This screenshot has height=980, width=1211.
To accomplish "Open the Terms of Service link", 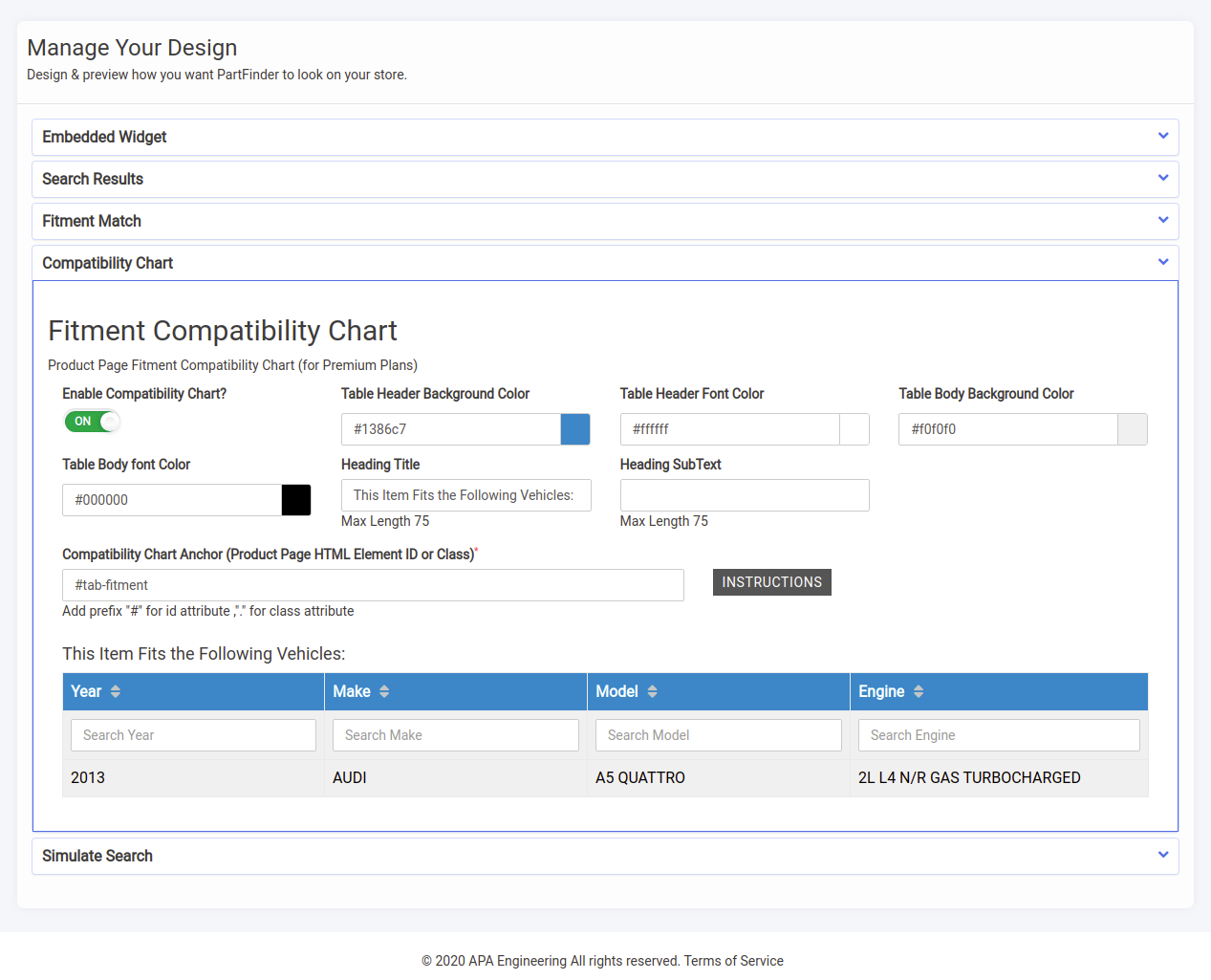I will pyautogui.click(x=734, y=961).
